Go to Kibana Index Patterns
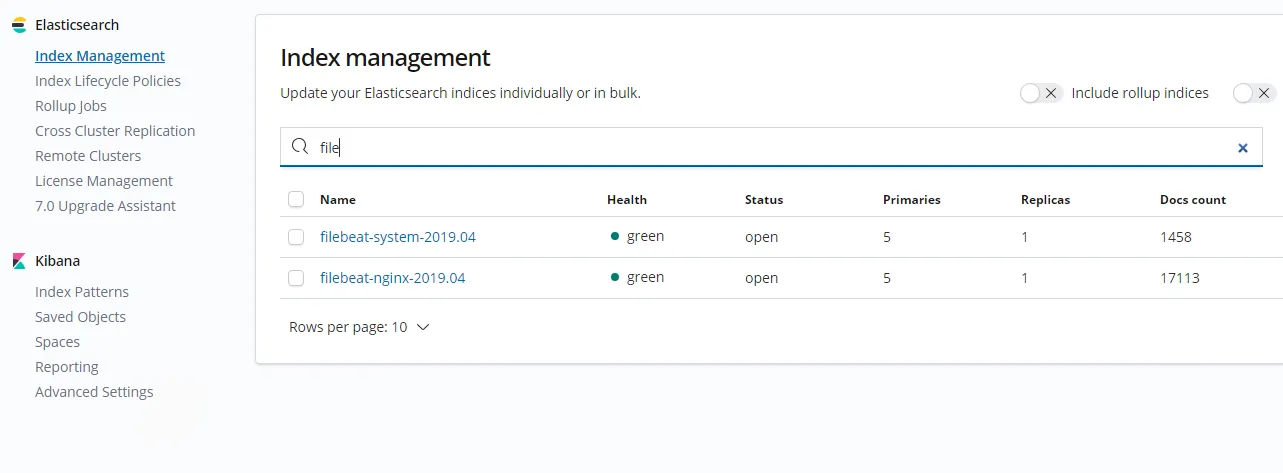 (x=82, y=292)
